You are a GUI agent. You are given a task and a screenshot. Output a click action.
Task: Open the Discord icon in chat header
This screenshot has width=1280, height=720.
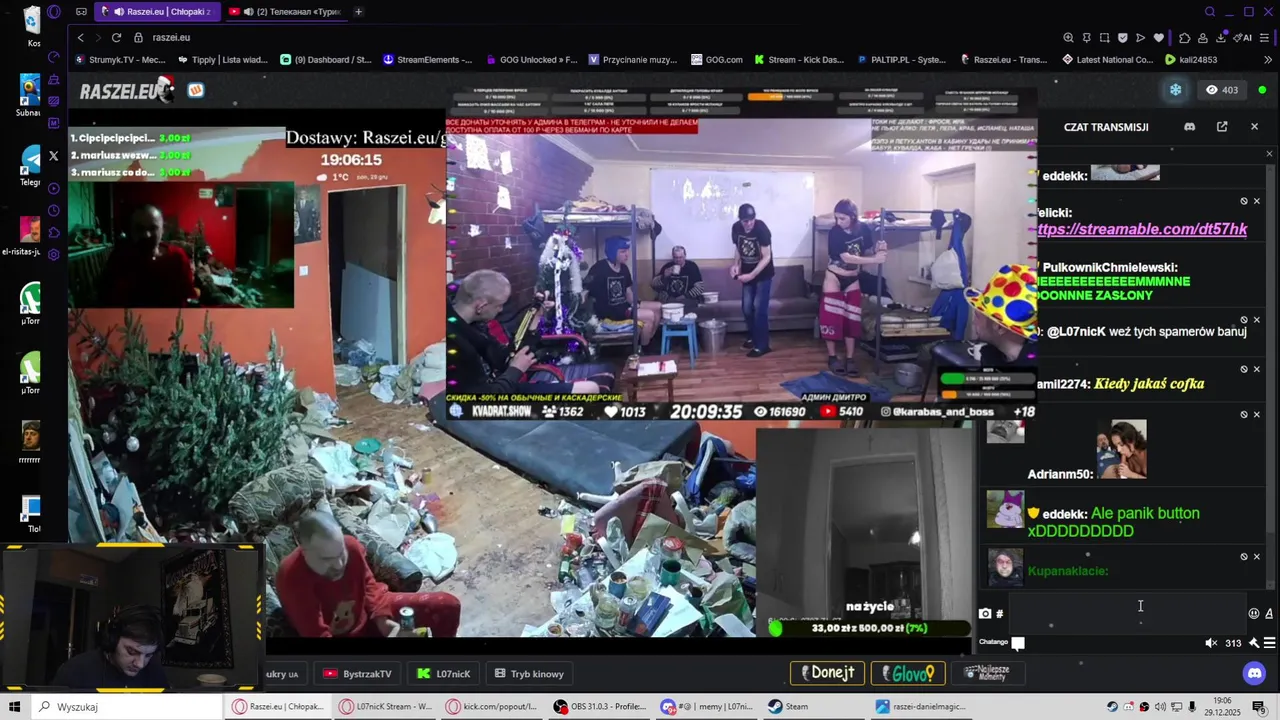pos(1189,127)
